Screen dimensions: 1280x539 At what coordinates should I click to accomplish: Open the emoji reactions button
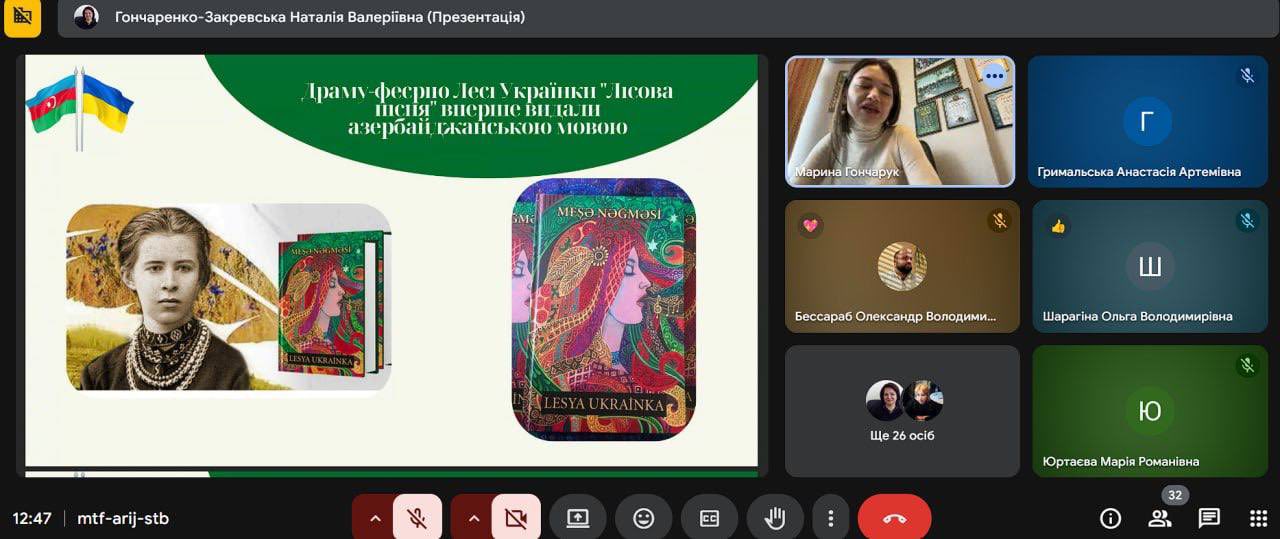click(x=644, y=518)
